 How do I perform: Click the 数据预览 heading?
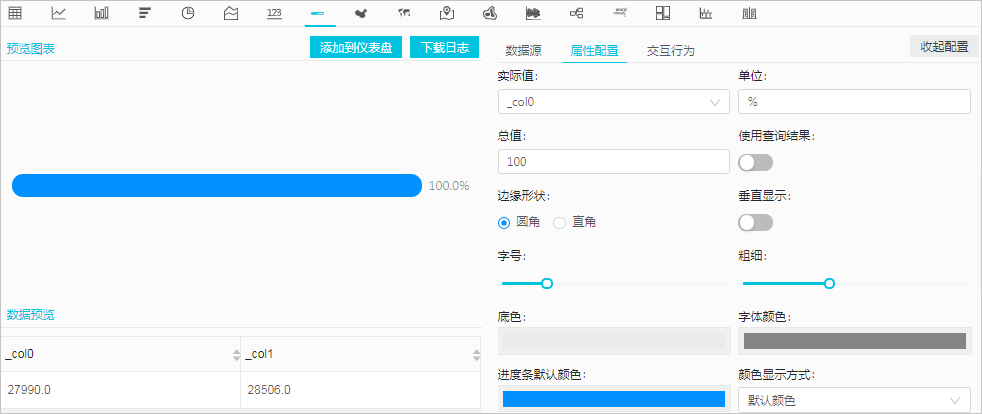(x=31, y=314)
